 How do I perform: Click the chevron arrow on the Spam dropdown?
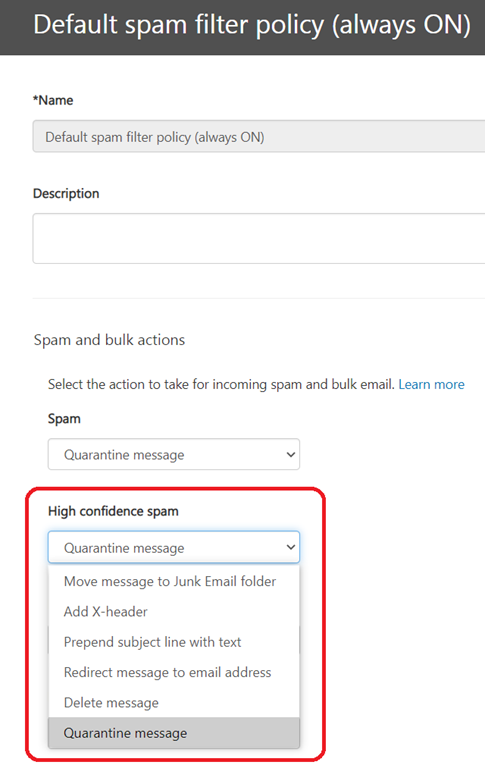pyautogui.click(x=291, y=455)
